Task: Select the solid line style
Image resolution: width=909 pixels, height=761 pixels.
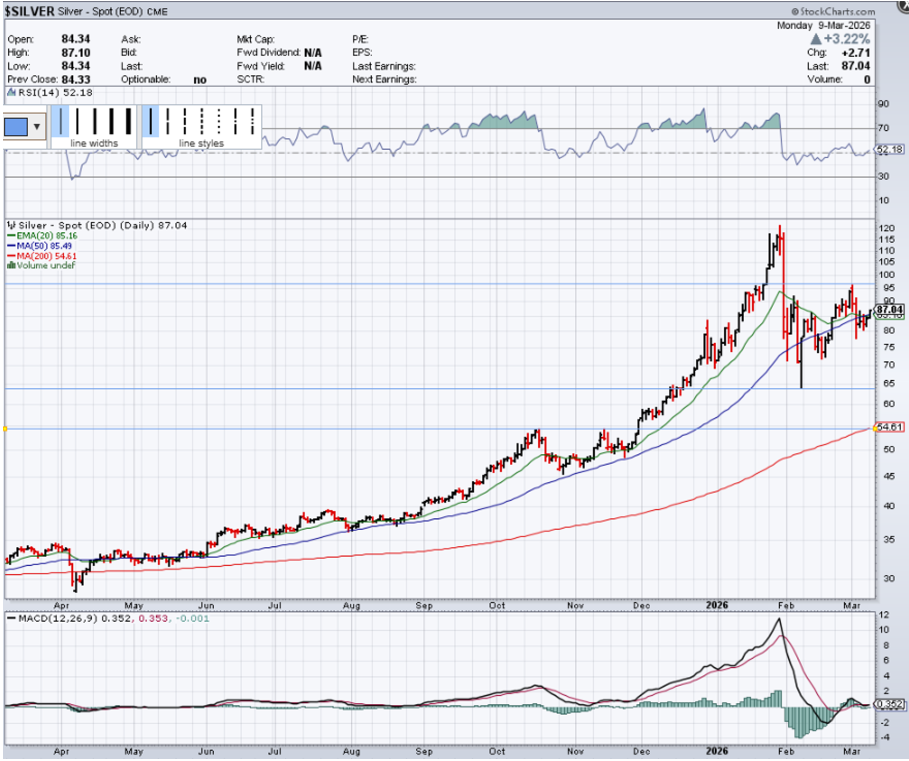Action: click(x=153, y=121)
